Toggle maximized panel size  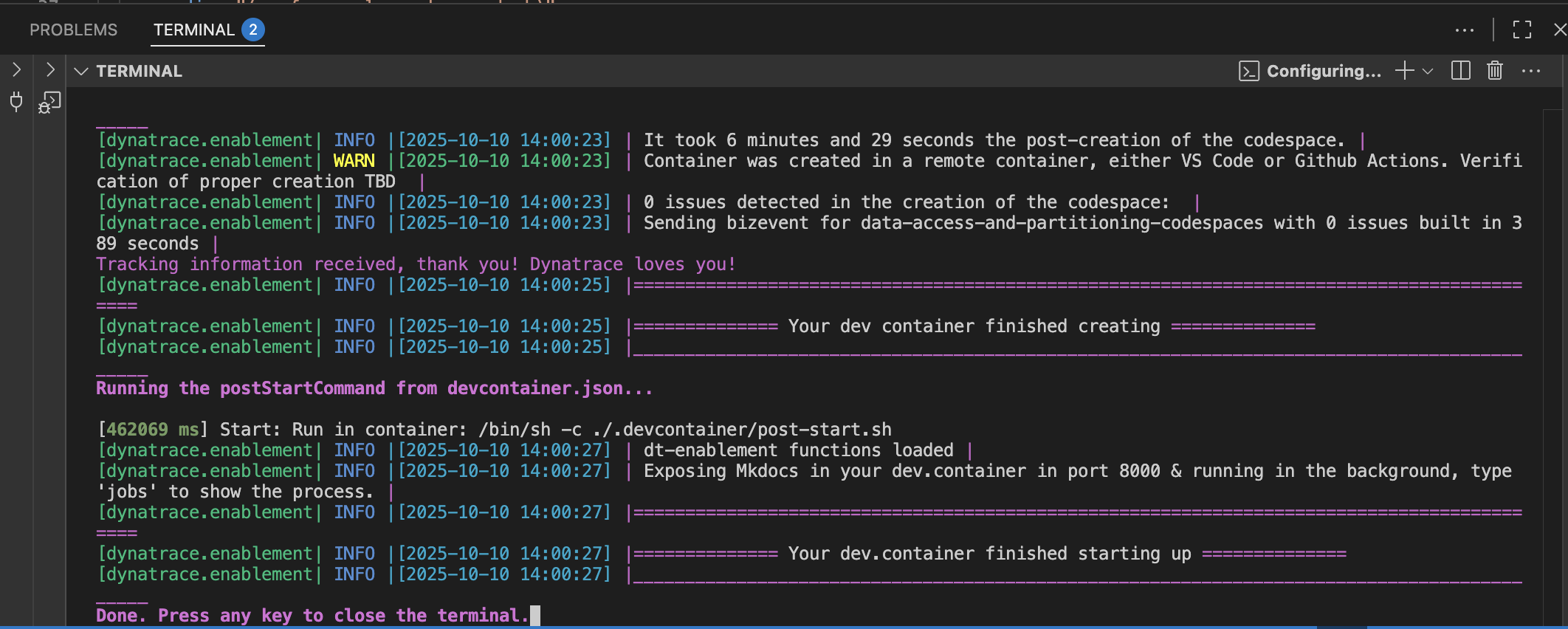click(1521, 30)
